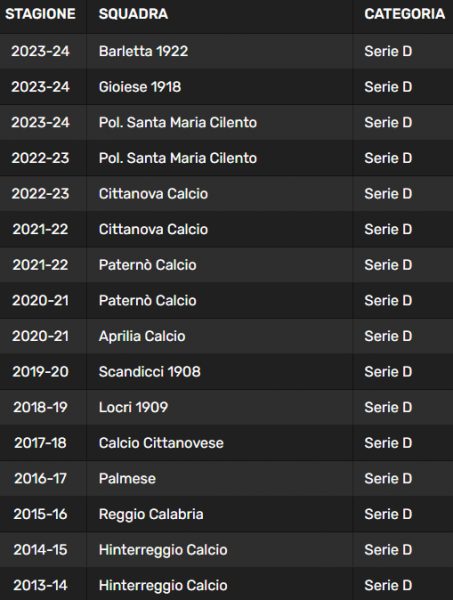Open the 2021-22 Cittanova Calcio entry
The width and height of the screenshot is (453, 600).
pos(153,229)
